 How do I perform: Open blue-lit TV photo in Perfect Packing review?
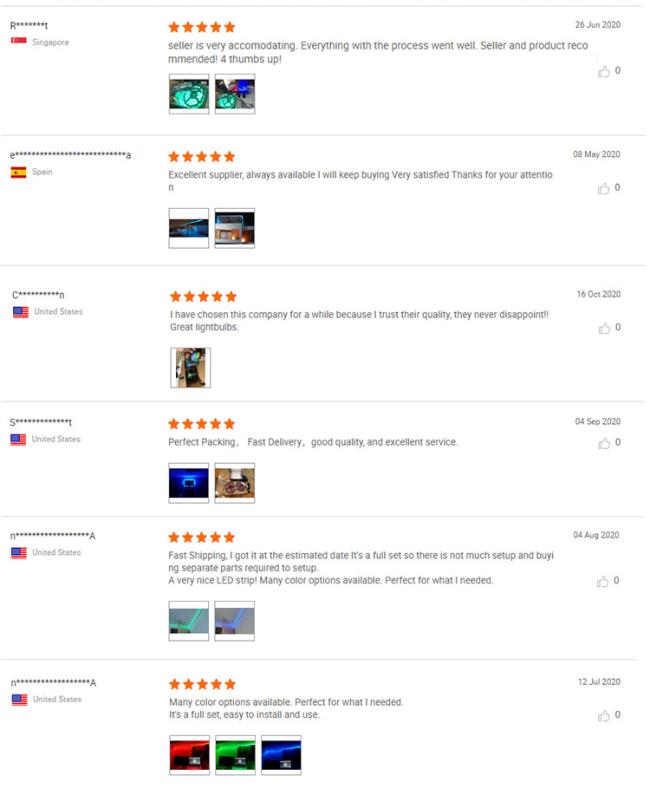click(189, 483)
